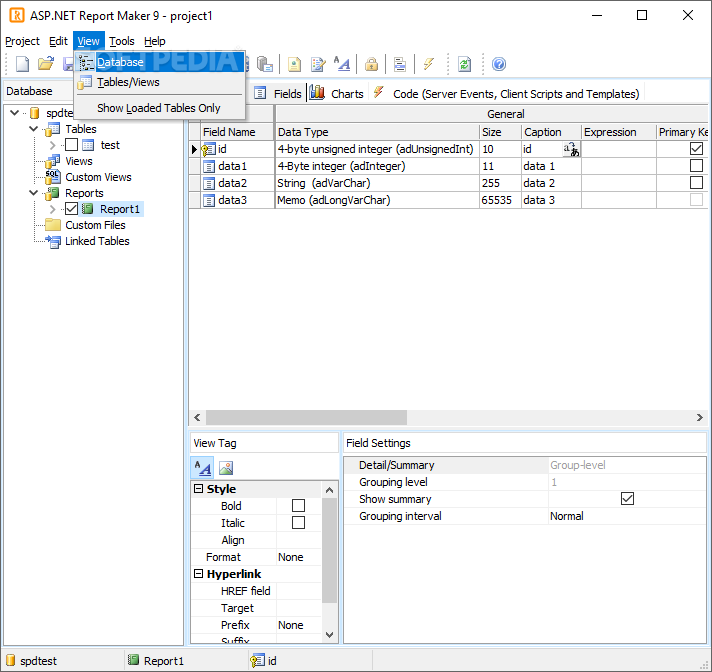
Task: Choose Tables/Views in the View menu
Action: point(160,82)
